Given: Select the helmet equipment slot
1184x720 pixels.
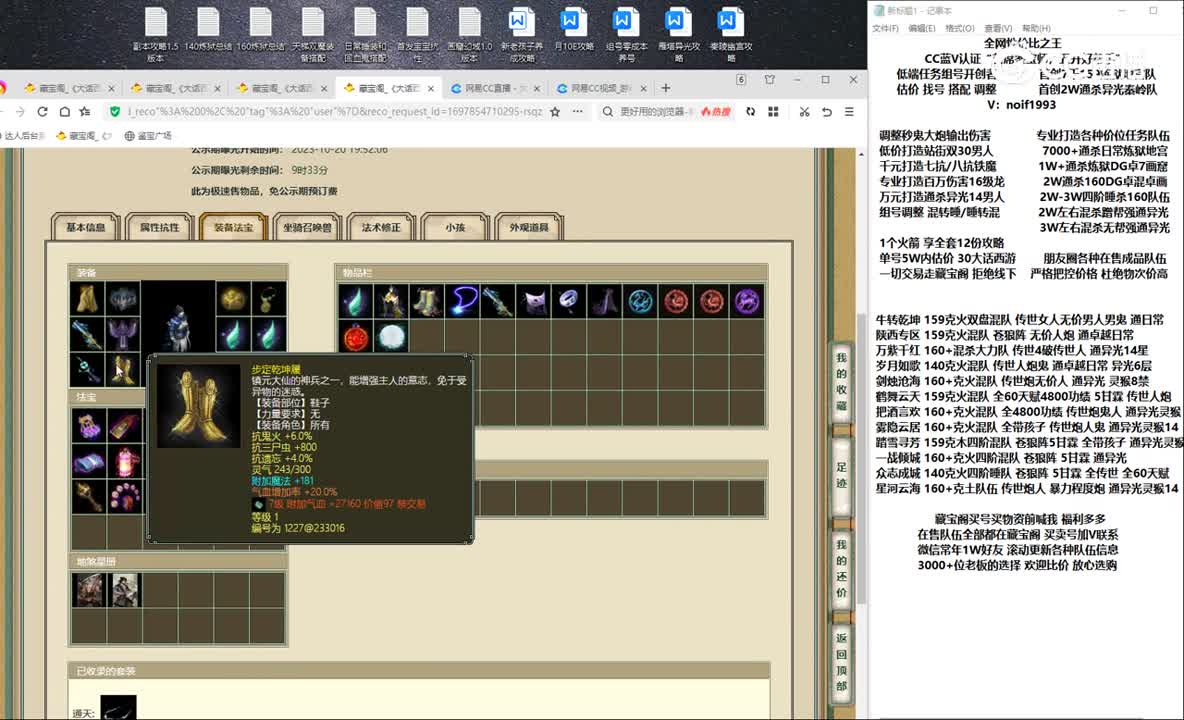Looking at the screenshot, I should tap(123, 299).
